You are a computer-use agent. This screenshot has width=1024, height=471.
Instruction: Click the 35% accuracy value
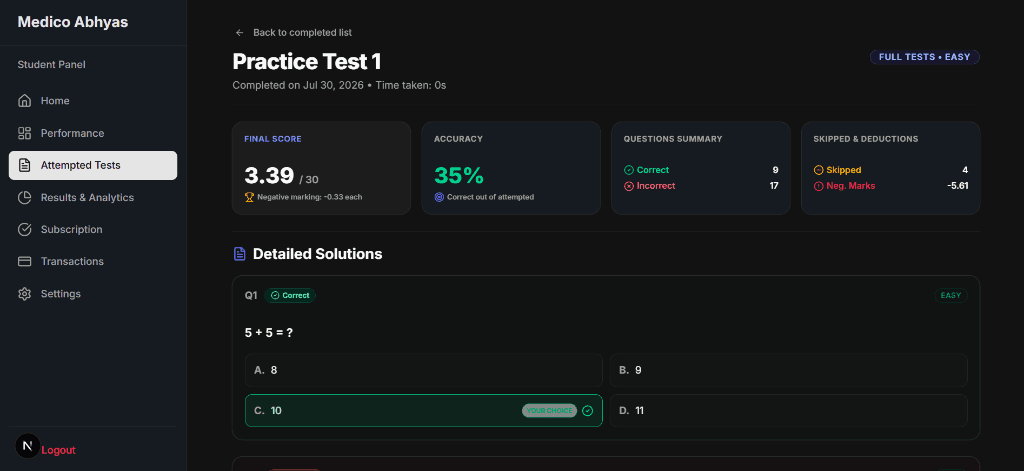(458, 176)
